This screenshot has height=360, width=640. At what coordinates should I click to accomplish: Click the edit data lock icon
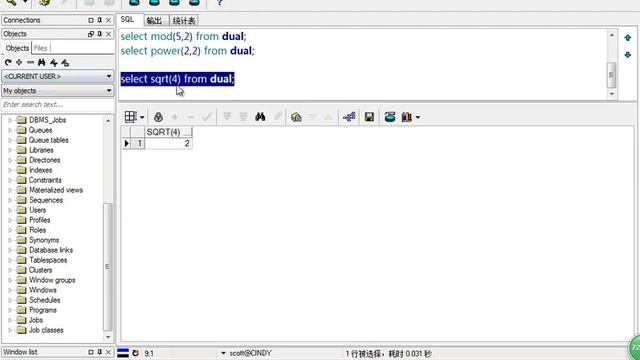[x=158, y=117]
